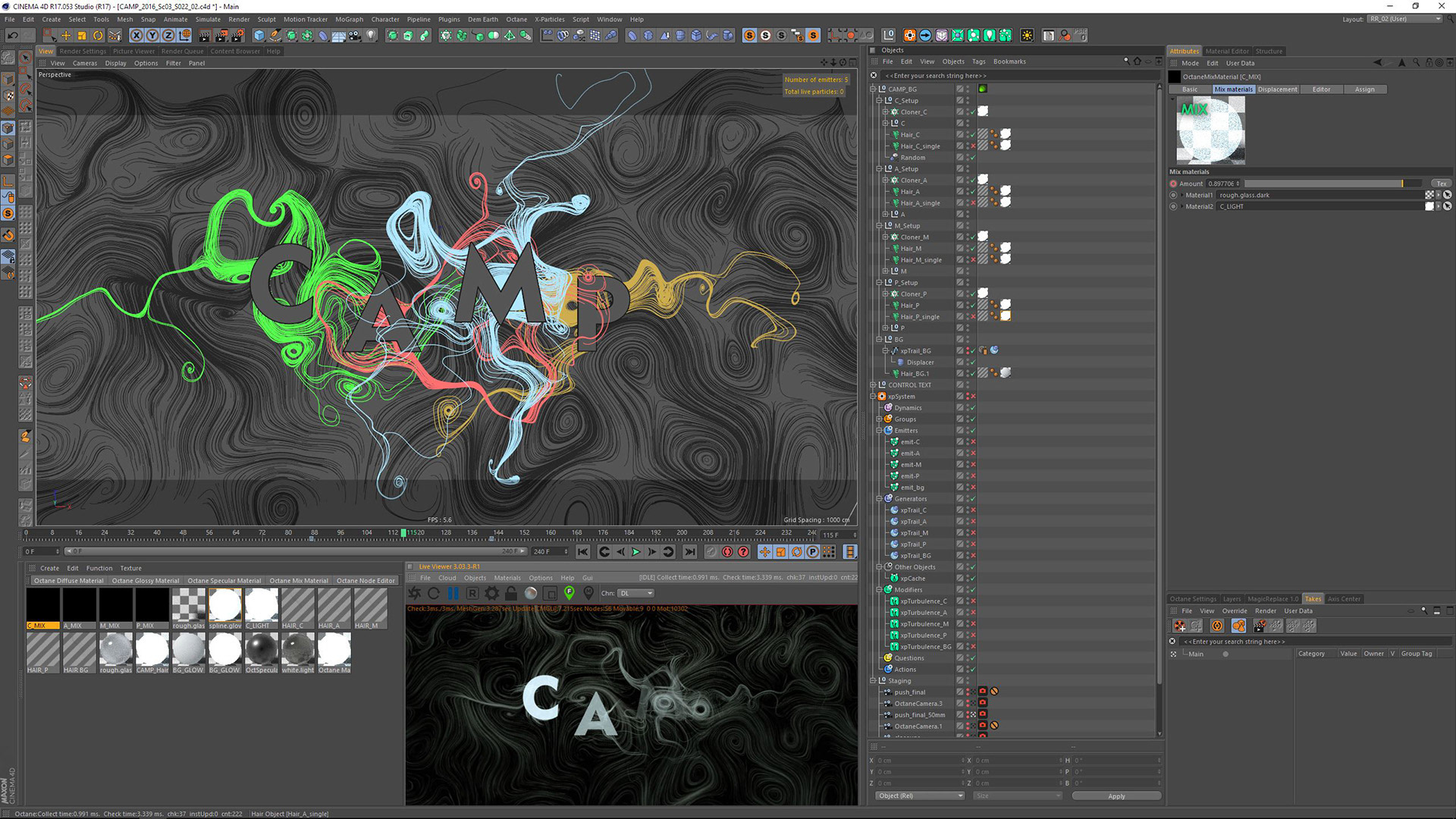This screenshot has height=819, width=1456.
Task: Collapse the Modifiers group
Action: tap(879, 589)
